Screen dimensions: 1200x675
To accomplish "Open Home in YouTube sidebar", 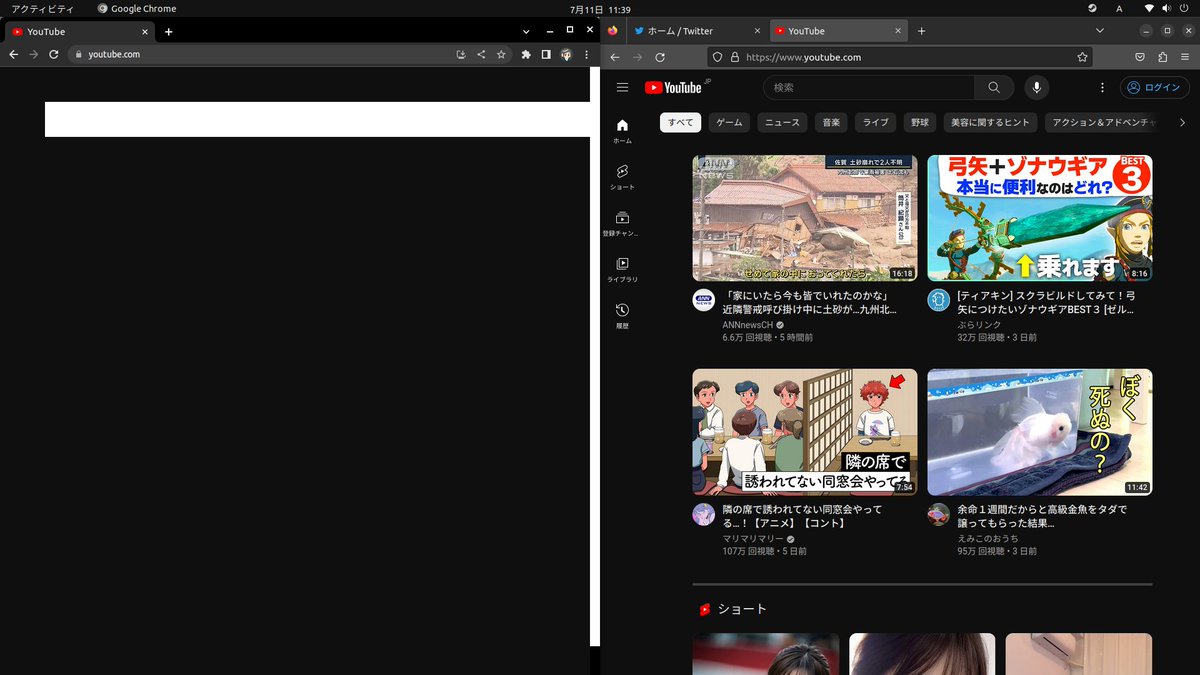I will 622,131.
